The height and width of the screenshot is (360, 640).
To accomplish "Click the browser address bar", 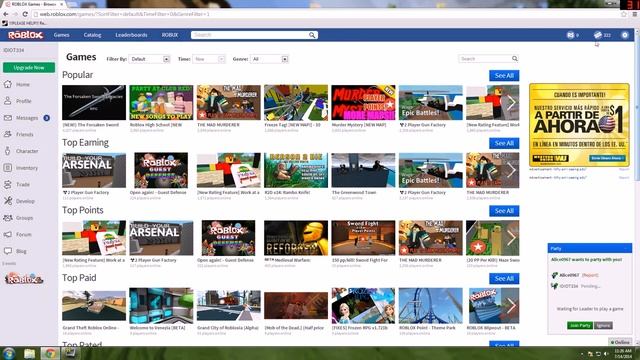I will point(327,14).
